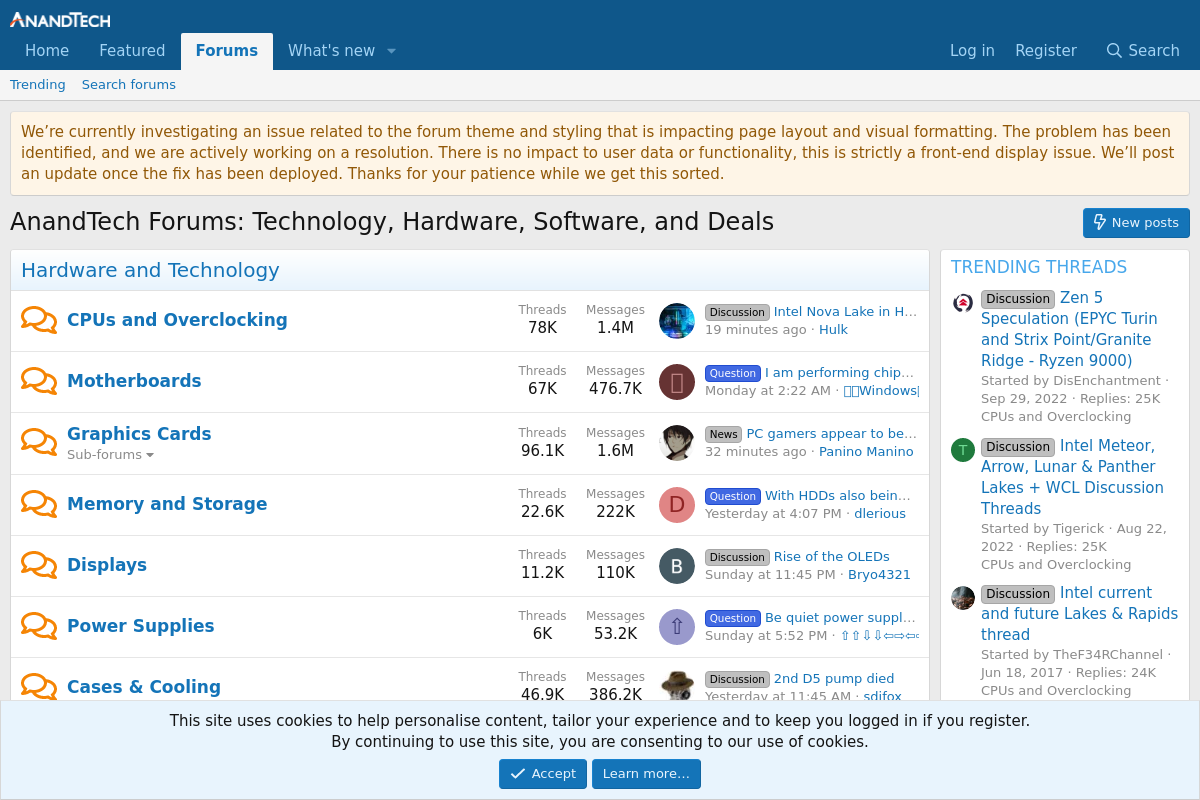Click the News tag on Graphics Cards row
Image resolution: width=1200 pixels, height=800 pixels.
coord(723,434)
